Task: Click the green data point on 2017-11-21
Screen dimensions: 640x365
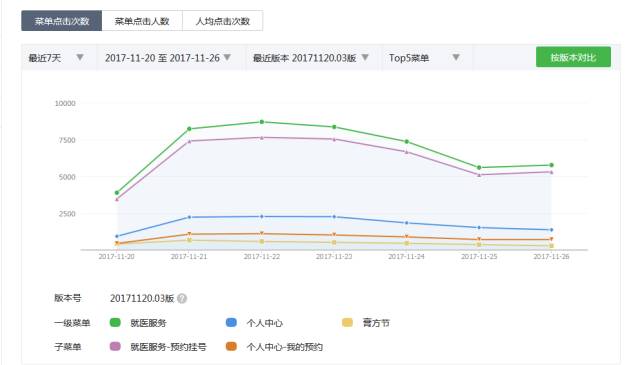Action: (x=189, y=129)
